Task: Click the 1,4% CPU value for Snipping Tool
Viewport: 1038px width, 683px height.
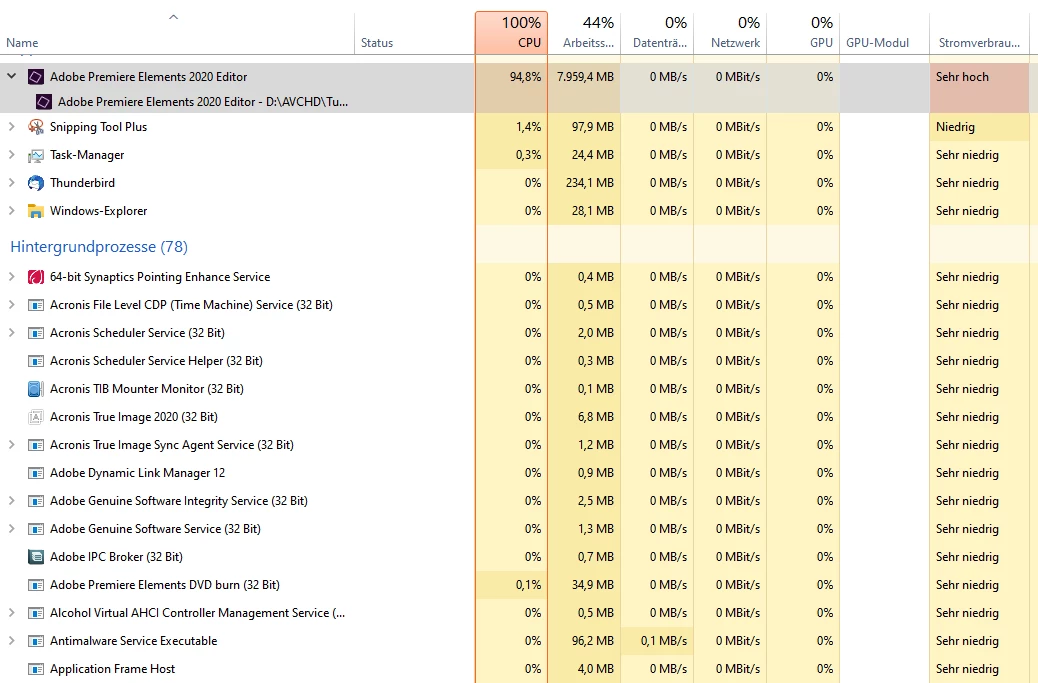Action: [528, 126]
